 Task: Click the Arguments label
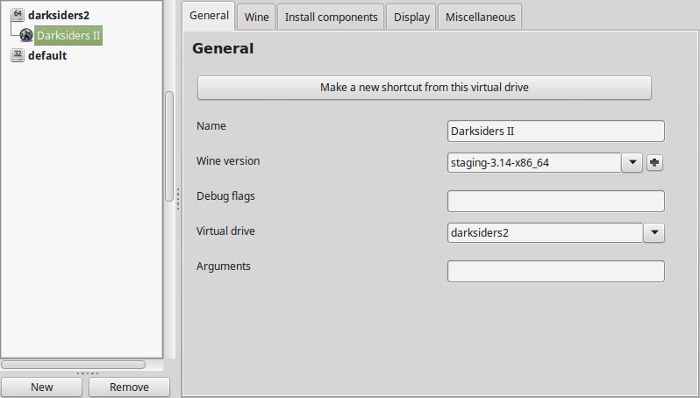pos(223,266)
